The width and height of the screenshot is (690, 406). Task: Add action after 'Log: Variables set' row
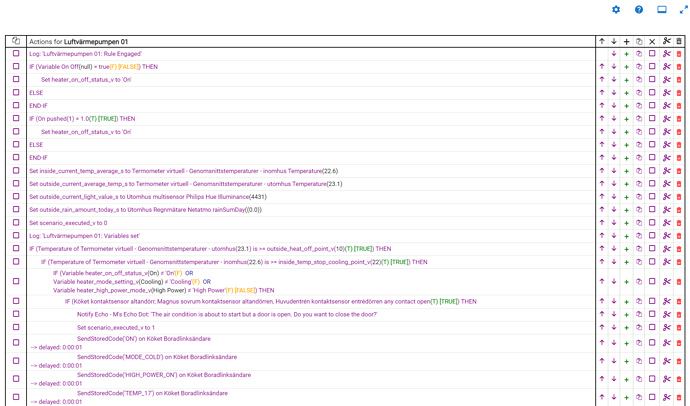pos(626,236)
